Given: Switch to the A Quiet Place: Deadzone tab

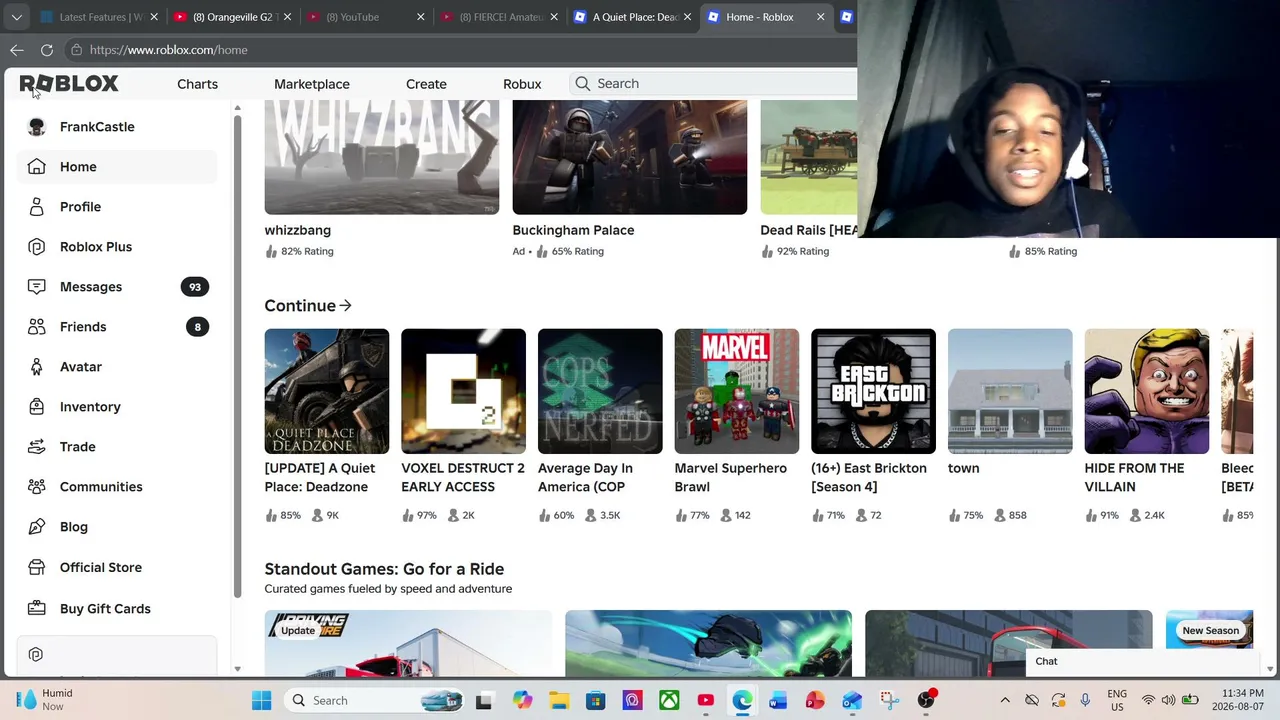Looking at the screenshot, I should [632, 17].
